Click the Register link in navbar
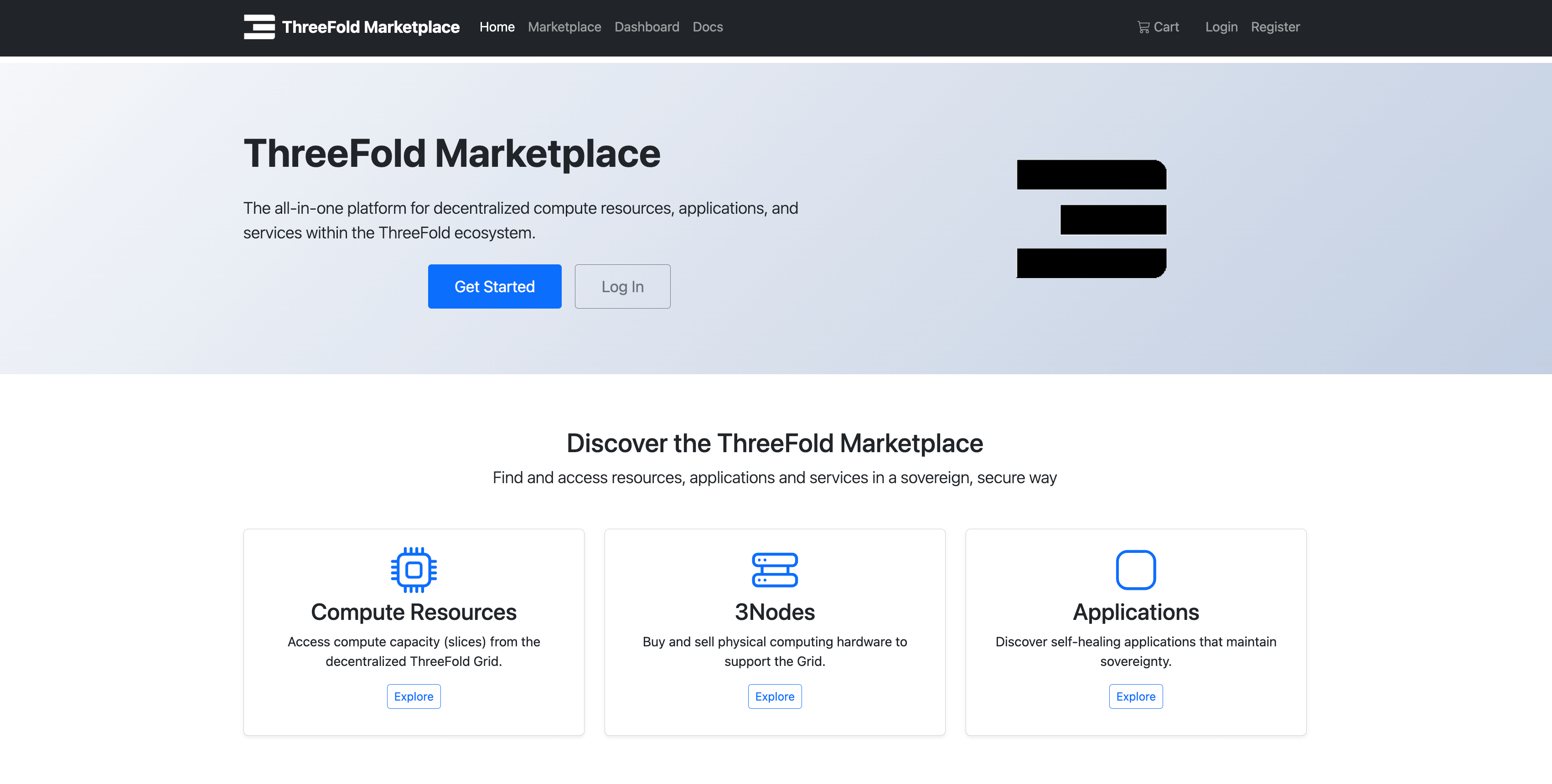The width and height of the screenshot is (1552, 784). (1275, 27)
